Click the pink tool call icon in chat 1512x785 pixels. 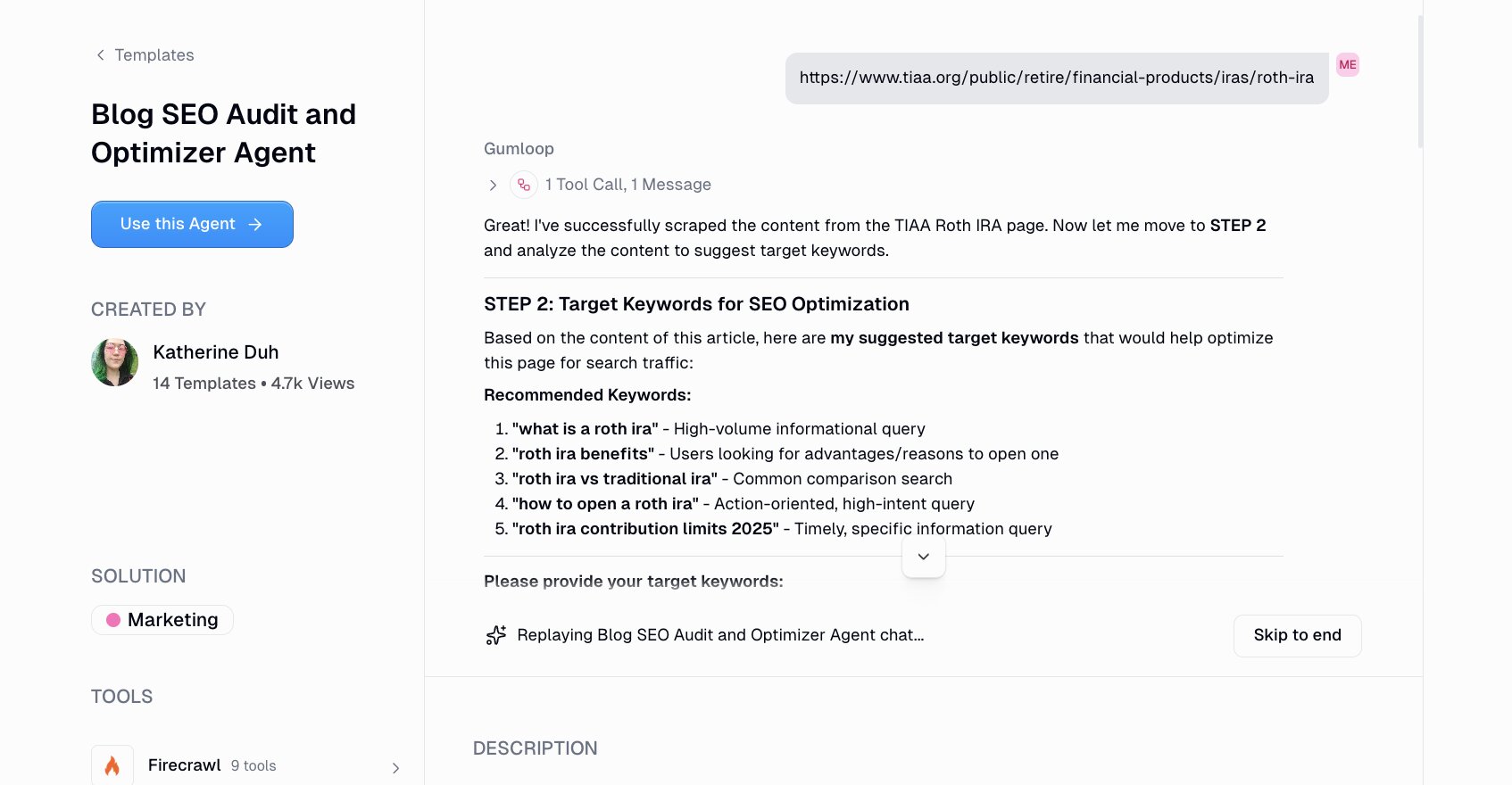click(x=522, y=185)
